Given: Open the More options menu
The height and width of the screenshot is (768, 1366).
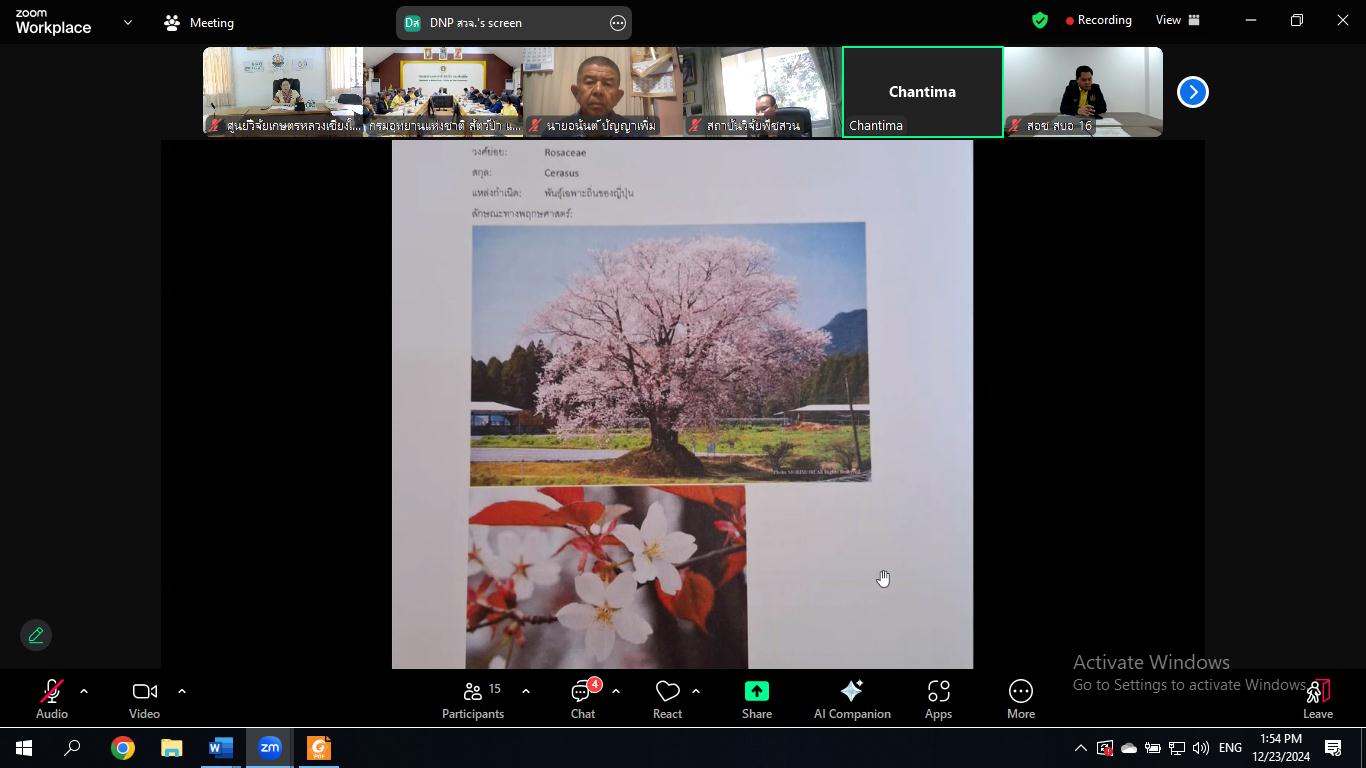Looking at the screenshot, I should pos(1021,699).
